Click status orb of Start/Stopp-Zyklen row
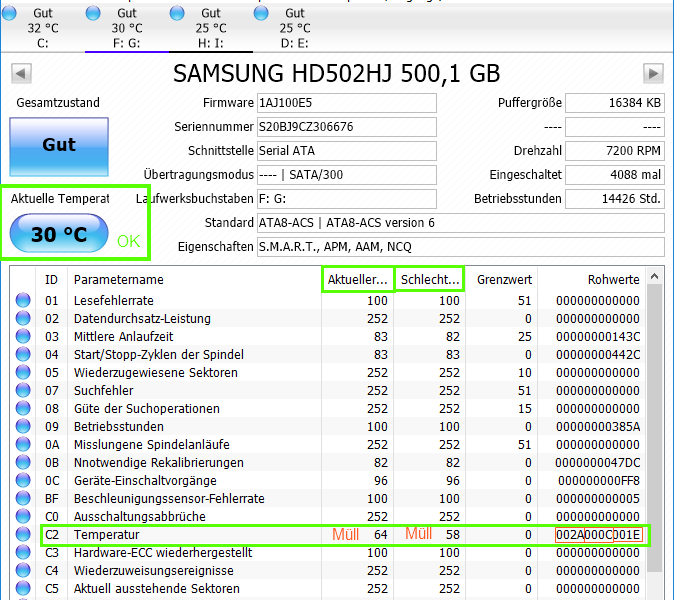This screenshot has height=600, width=674. [x=23, y=354]
